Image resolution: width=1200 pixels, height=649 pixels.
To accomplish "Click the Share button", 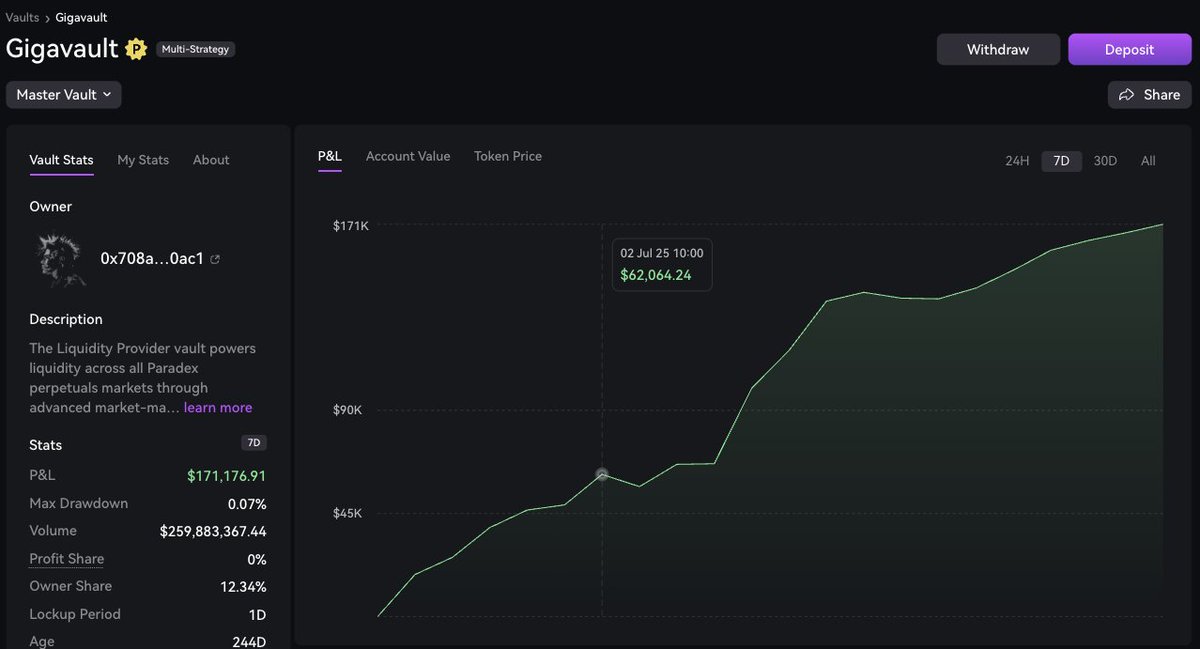I will tap(1149, 94).
